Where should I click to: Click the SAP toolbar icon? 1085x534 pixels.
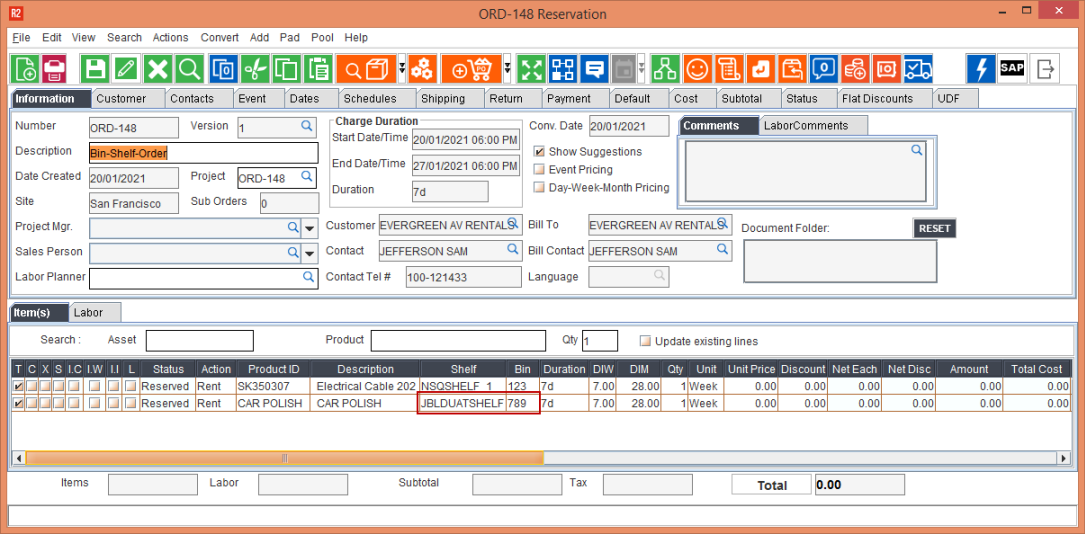tap(1012, 69)
